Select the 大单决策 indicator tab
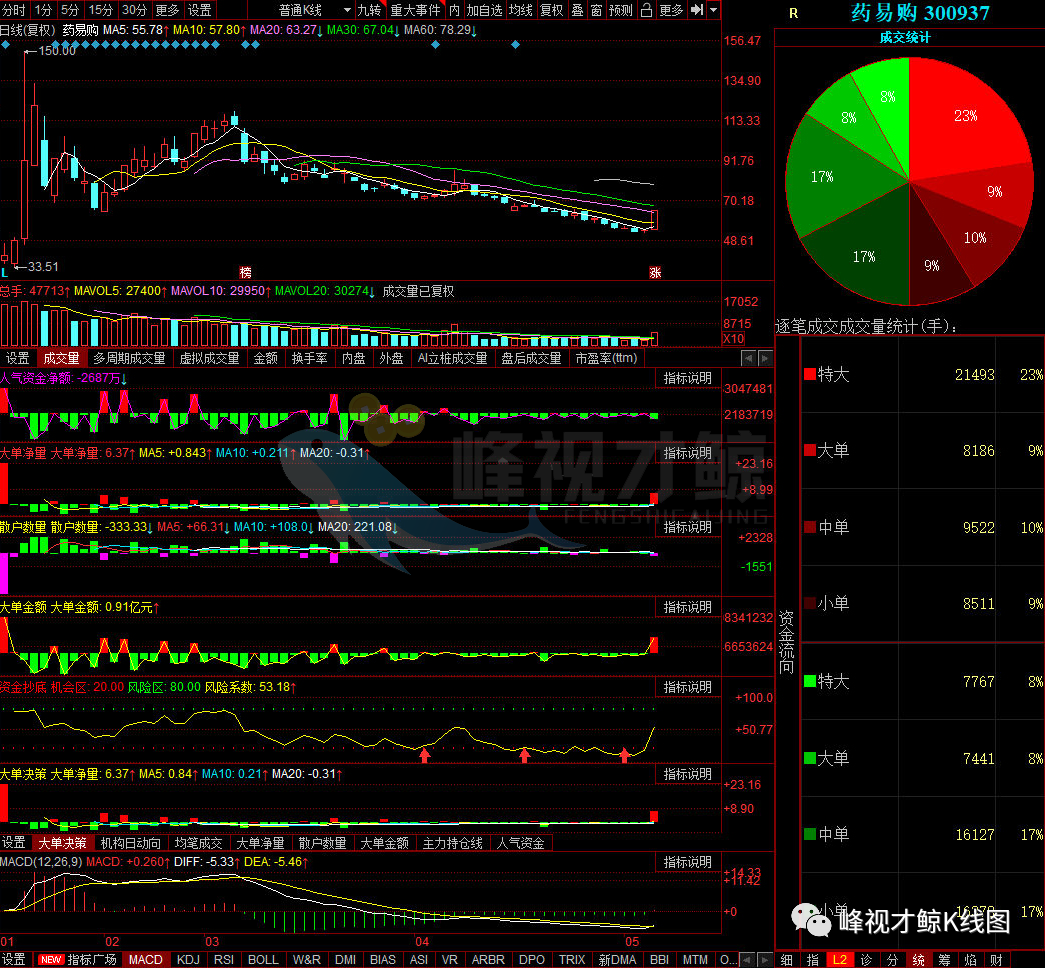The width and height of the screenshot is (1045, 968). [63, 843]
